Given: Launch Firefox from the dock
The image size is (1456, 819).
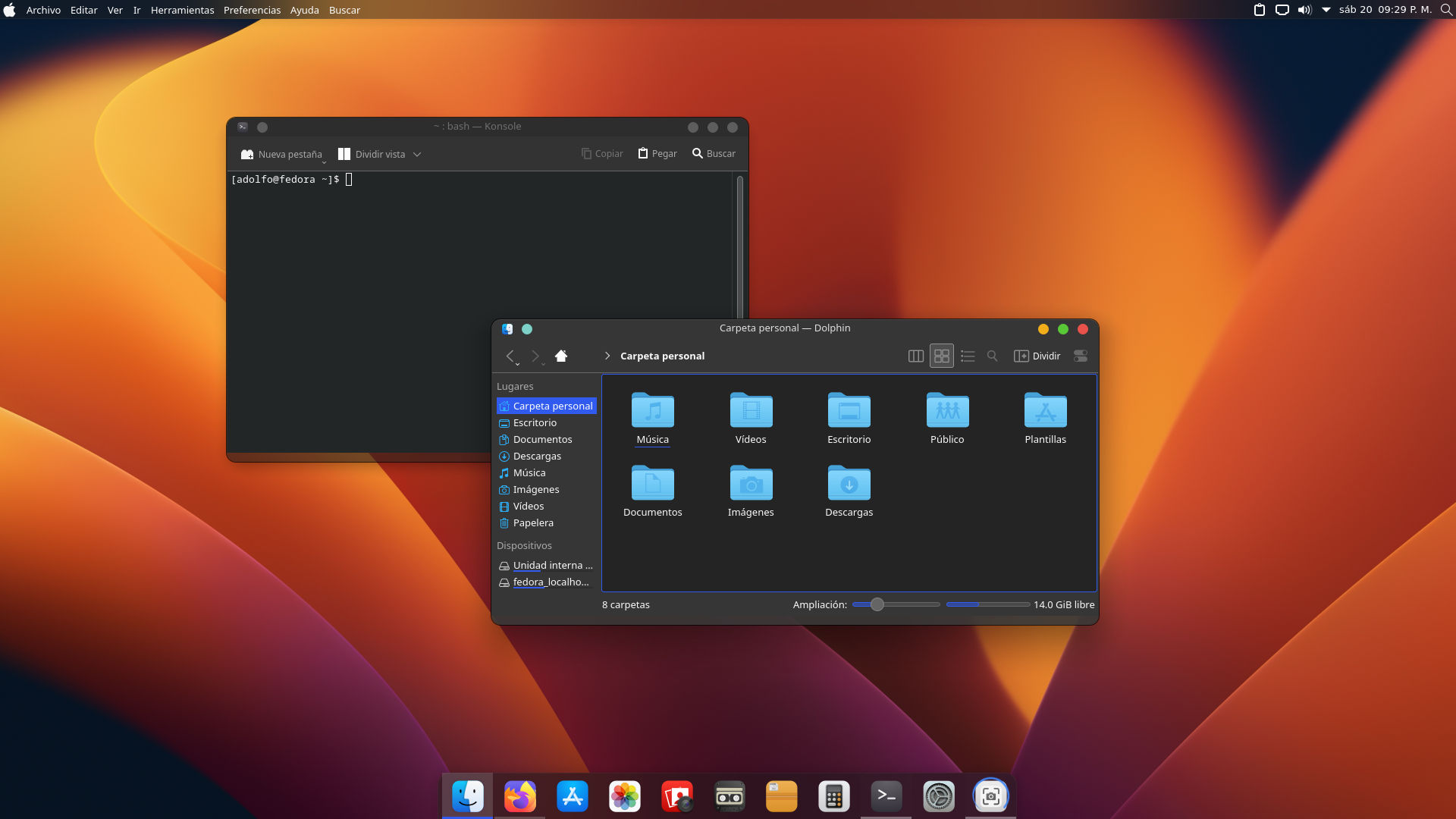Looking at the screenshot, I should click(520, 796).
